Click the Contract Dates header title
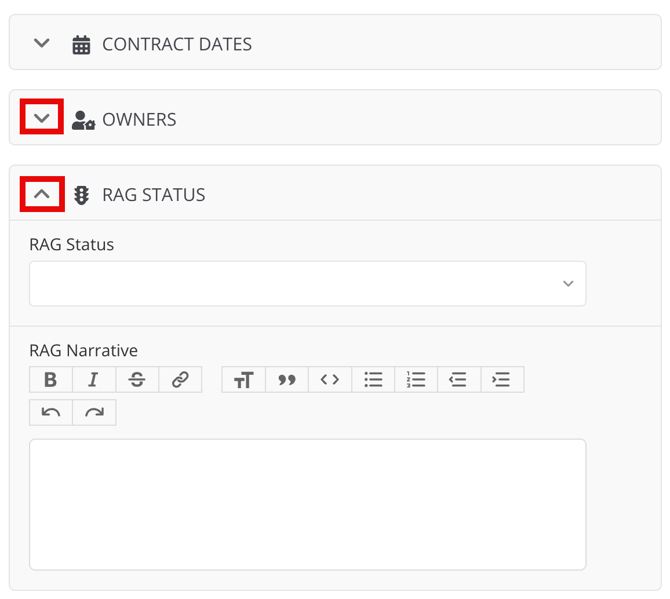670x599 pixels. [x=177, y=44]
